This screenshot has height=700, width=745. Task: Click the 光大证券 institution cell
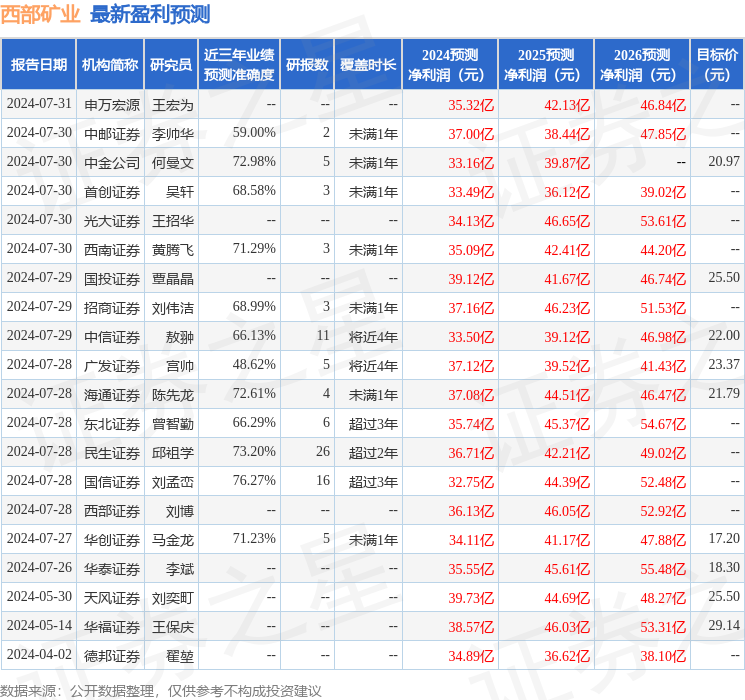(112, 221)
